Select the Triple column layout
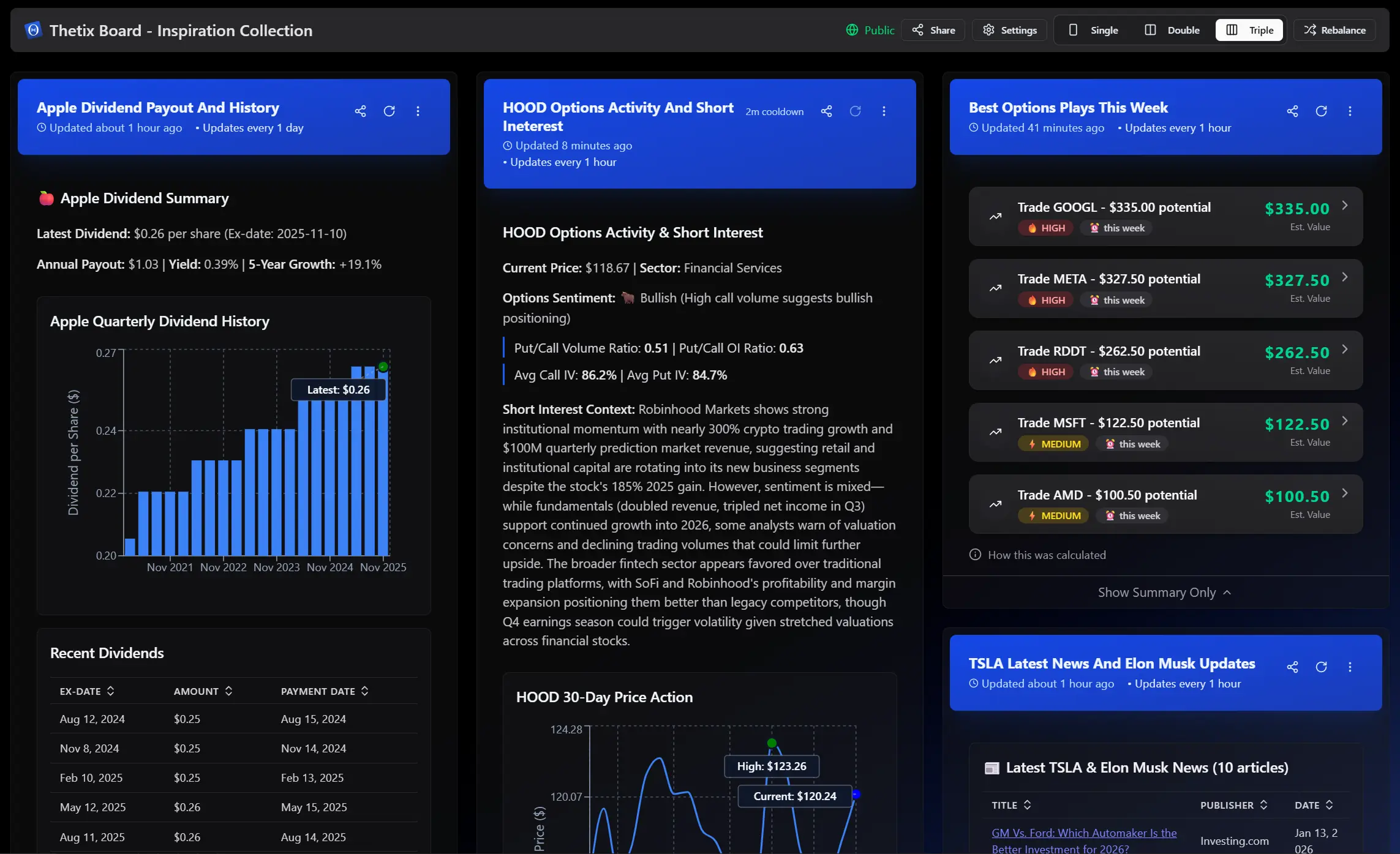Screen dimensions: 1400x854 tap(1249, 30)
